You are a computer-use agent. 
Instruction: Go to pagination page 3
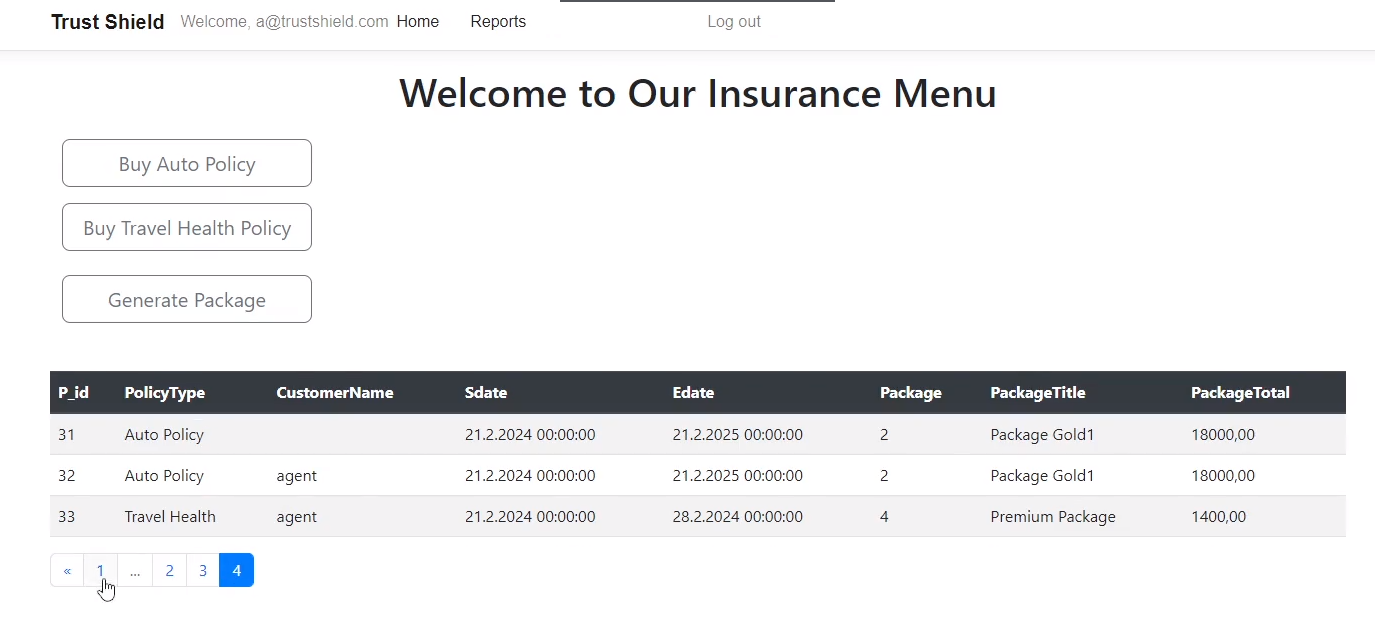point(203,570)
